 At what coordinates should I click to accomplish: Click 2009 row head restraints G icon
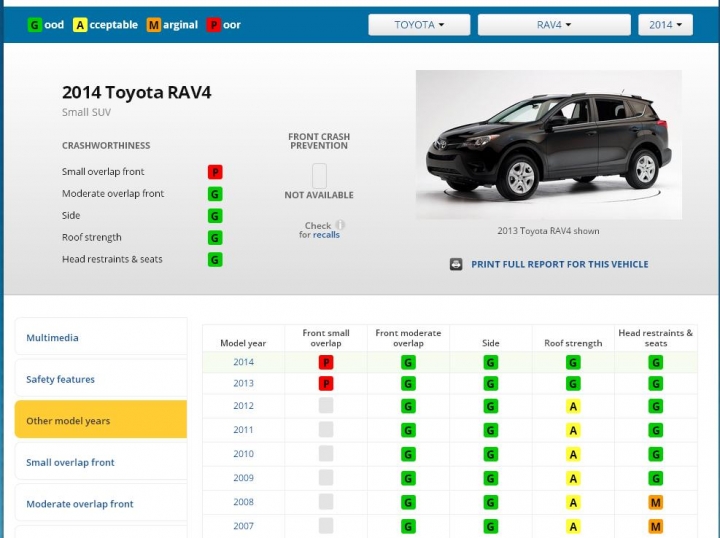tap(656, 478)
